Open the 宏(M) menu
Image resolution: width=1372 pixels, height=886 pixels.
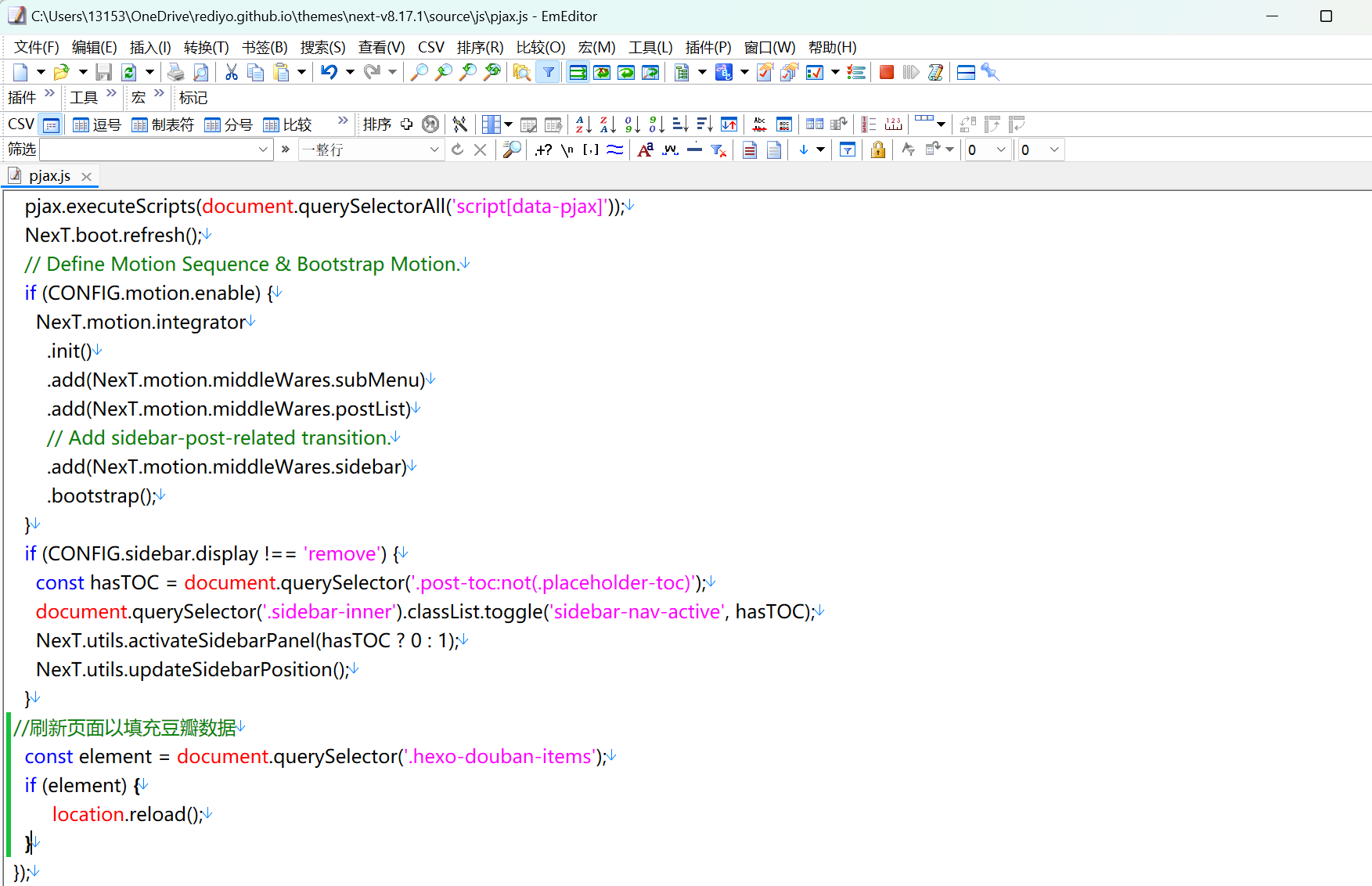click(597, 48)
